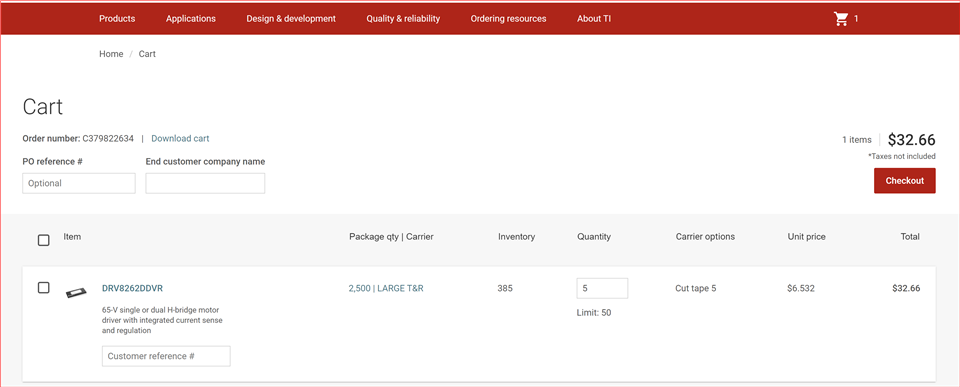The width and height of the screenshot is (960, 387).
Task: Click the Package qty | Carrier column header
Action: (x=391, y=236)
